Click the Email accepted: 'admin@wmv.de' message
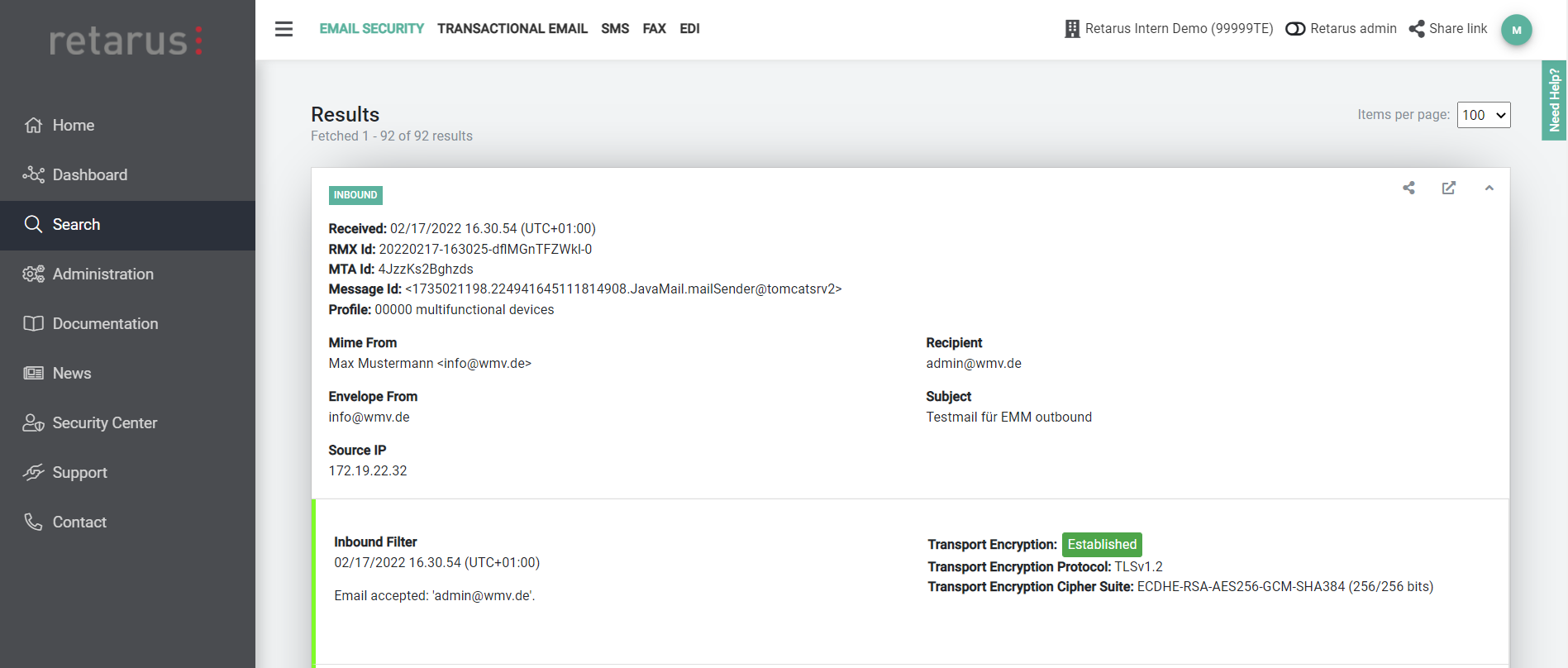The image size is (1568, 668). (x=435, y=596)
